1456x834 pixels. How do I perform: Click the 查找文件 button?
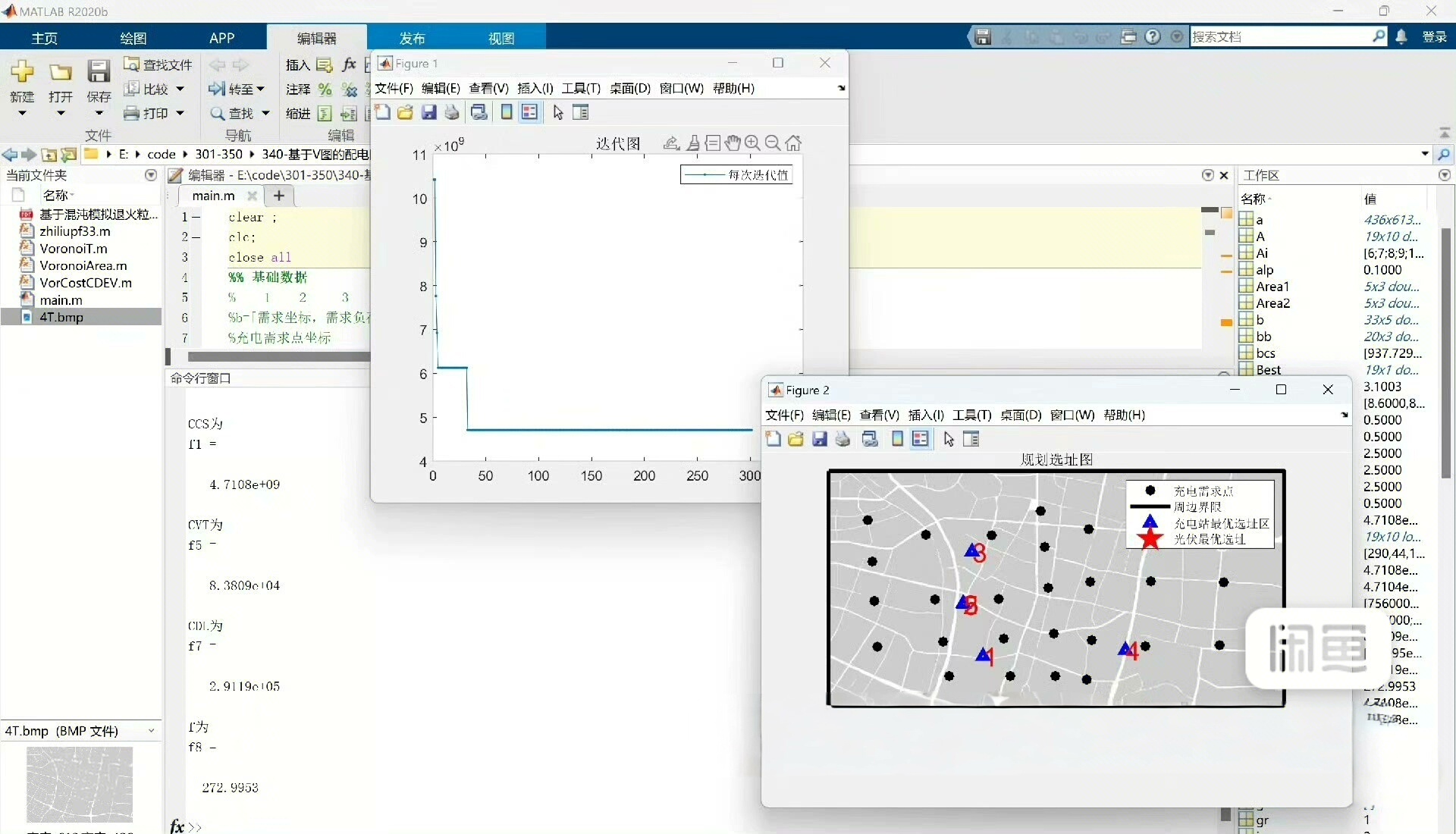[x=158, y=65]
